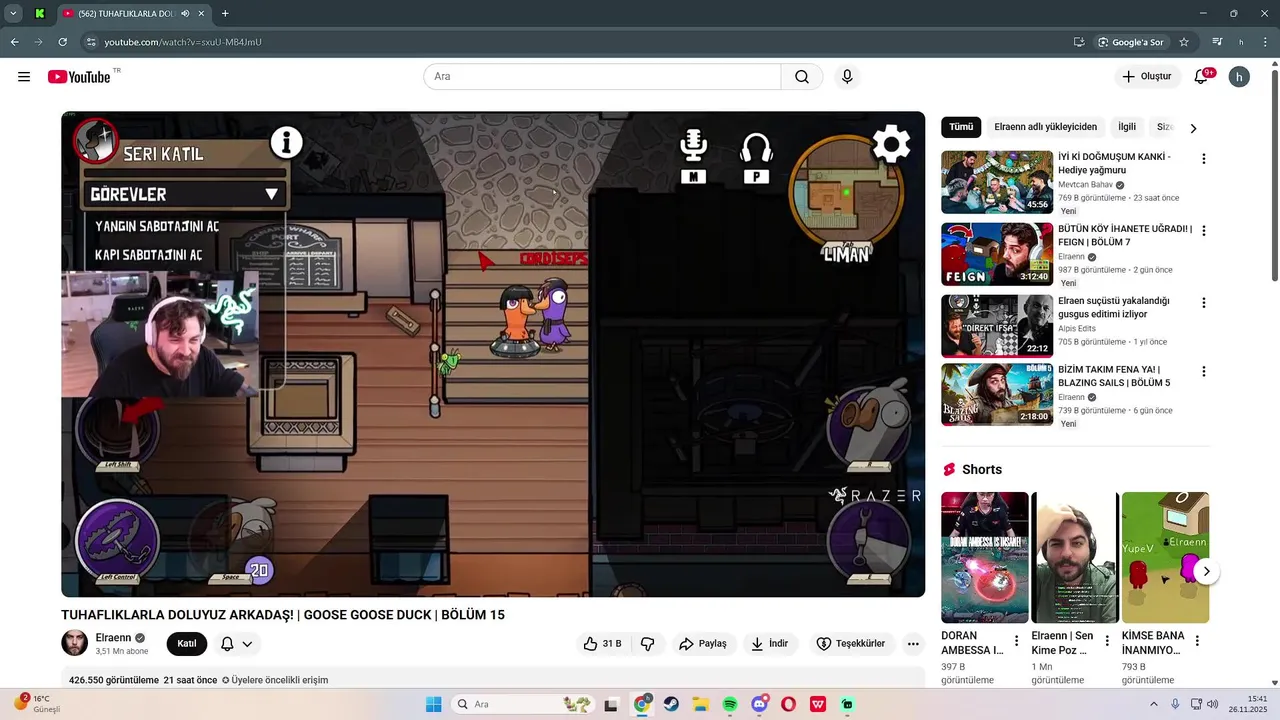
Task: Click the YouTube search magnifier button
Action: click(x=802, y=77)
